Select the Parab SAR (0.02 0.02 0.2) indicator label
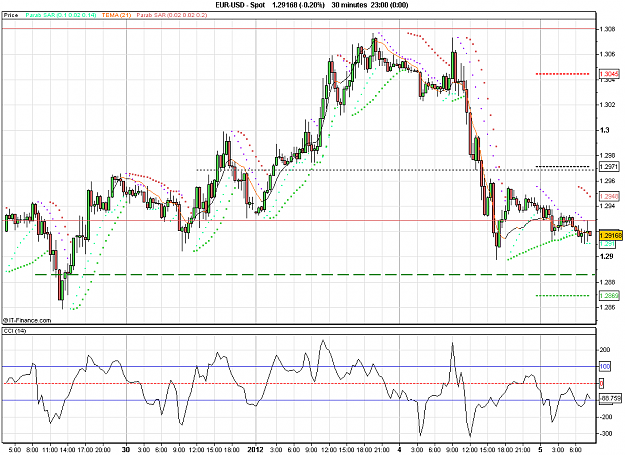Screen dimensions: 625x455 pos(172,15)
